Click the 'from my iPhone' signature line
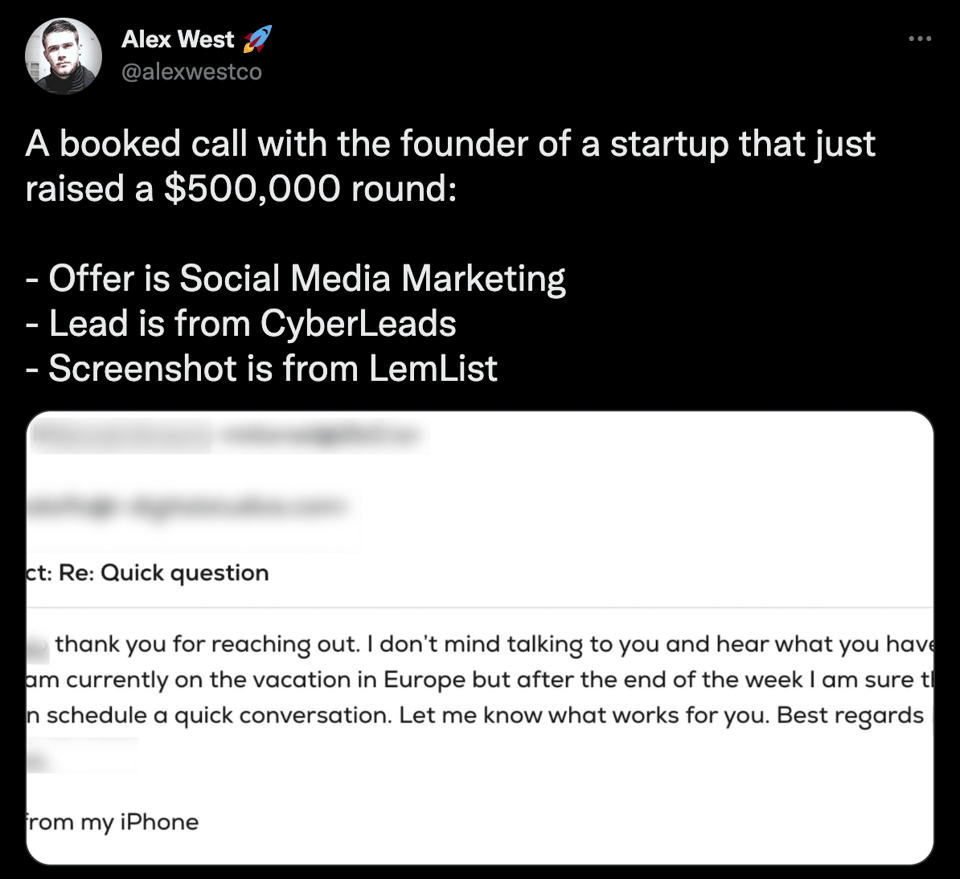 tap(112, 822)
